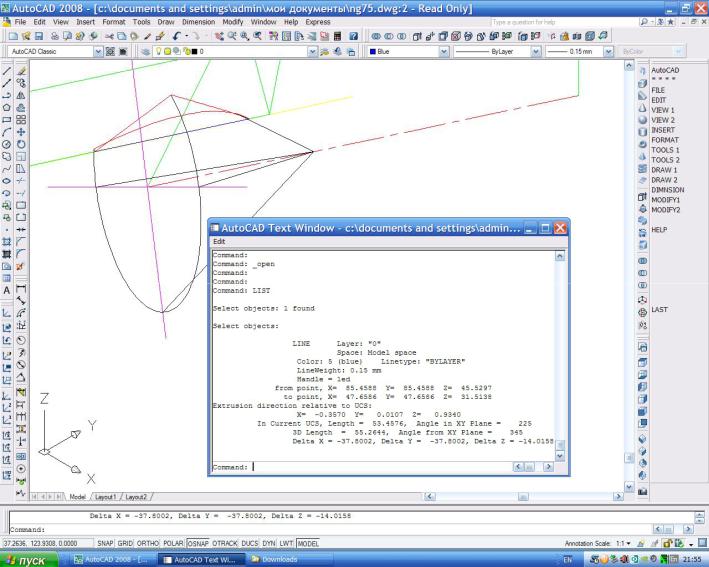Click the Cut scissors icon
The image size is (709, 567).
click(109, 36)
